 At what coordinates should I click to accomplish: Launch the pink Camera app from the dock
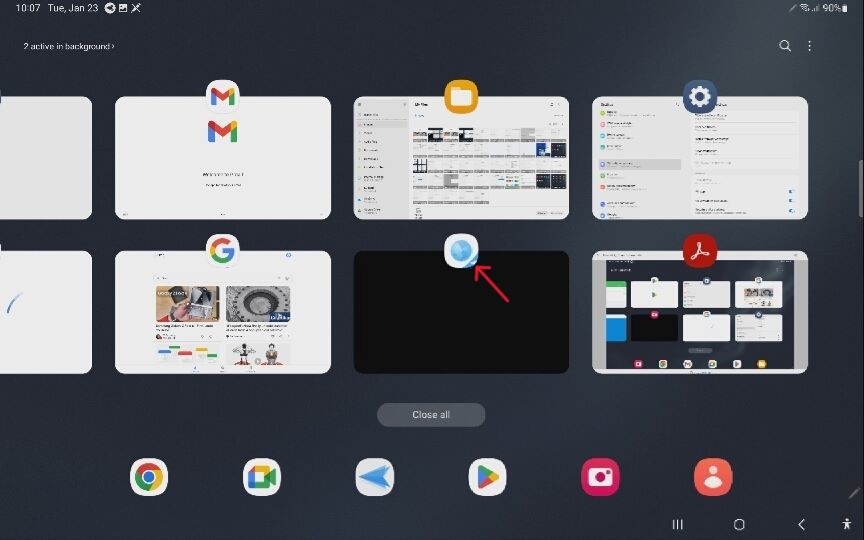[x=600, y=477]
